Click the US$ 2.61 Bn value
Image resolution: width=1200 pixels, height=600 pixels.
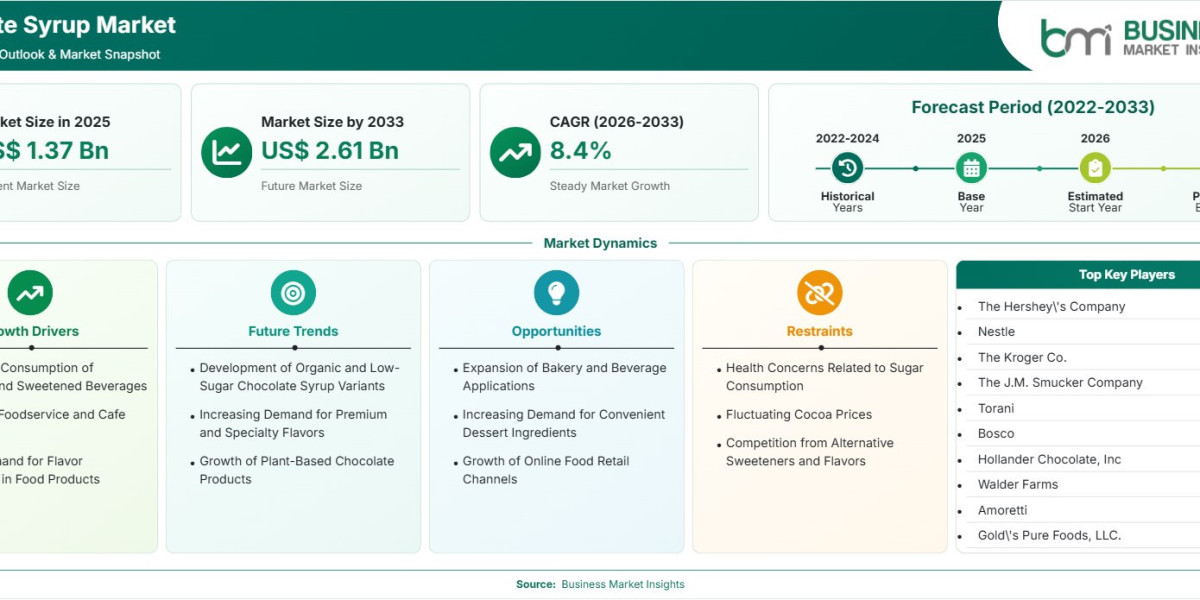330,151
